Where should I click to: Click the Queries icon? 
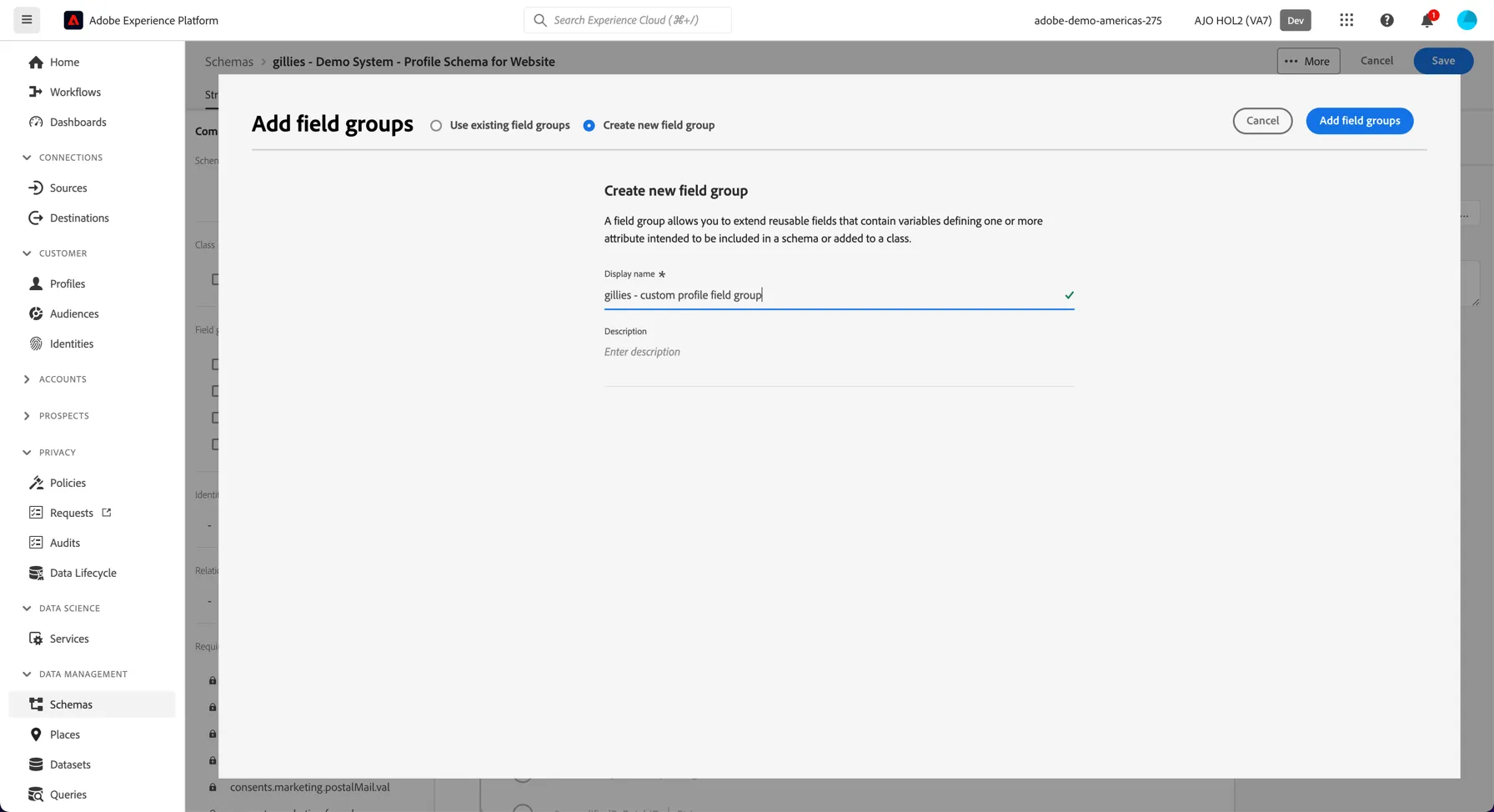36,795
